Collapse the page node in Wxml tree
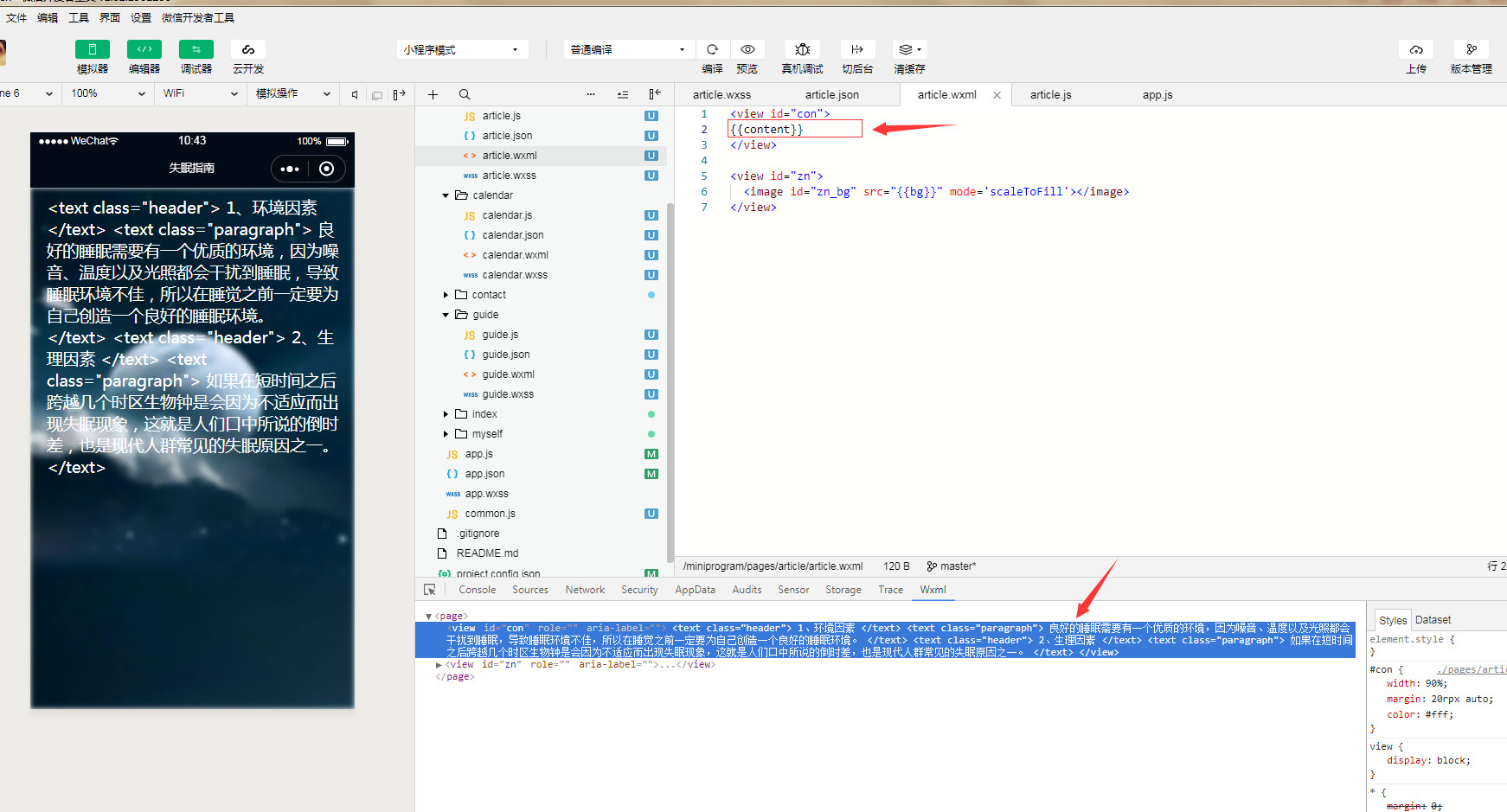This screenshot has height=812, width=1507. click(428, 617)
